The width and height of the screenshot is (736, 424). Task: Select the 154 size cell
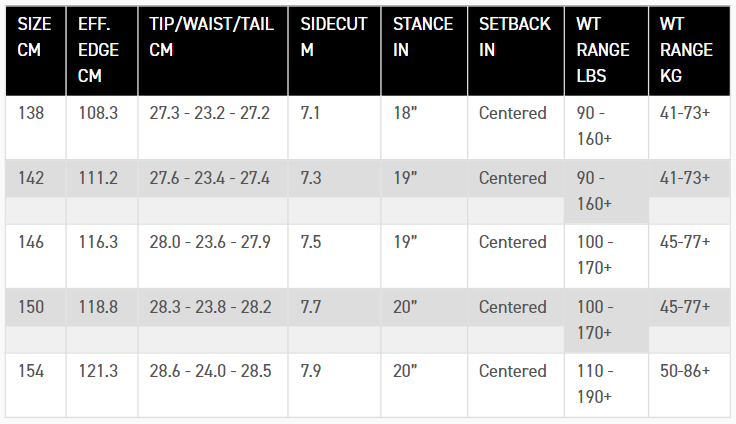[32, 371]
